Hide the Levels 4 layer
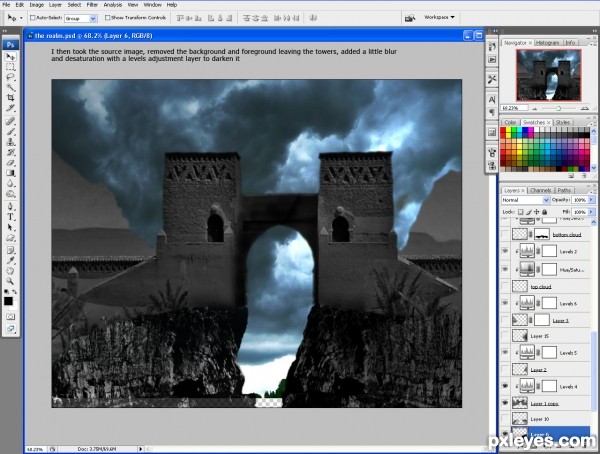Viewport: 600px width, 454px height. click(505, 386)
